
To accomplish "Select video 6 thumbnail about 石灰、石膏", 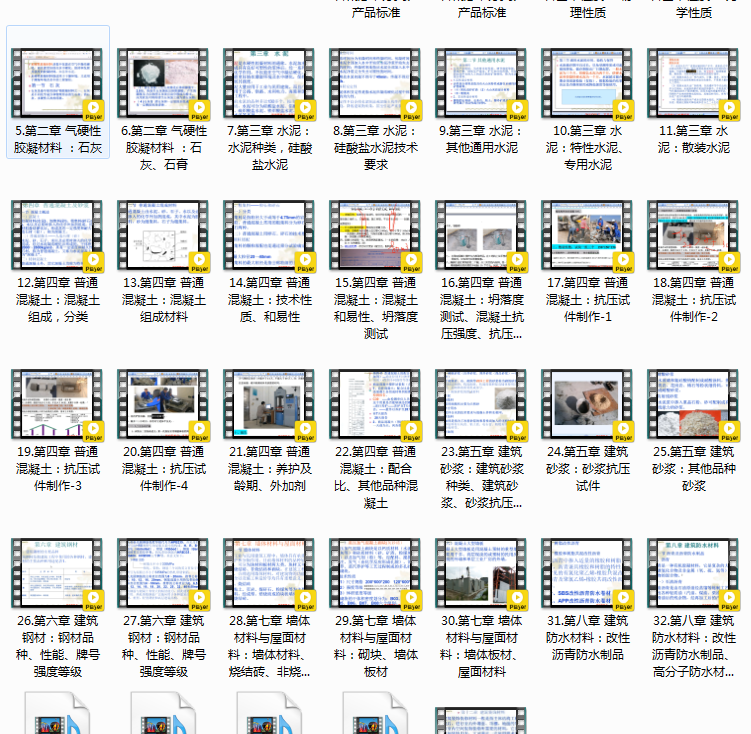I will [163, 81].
